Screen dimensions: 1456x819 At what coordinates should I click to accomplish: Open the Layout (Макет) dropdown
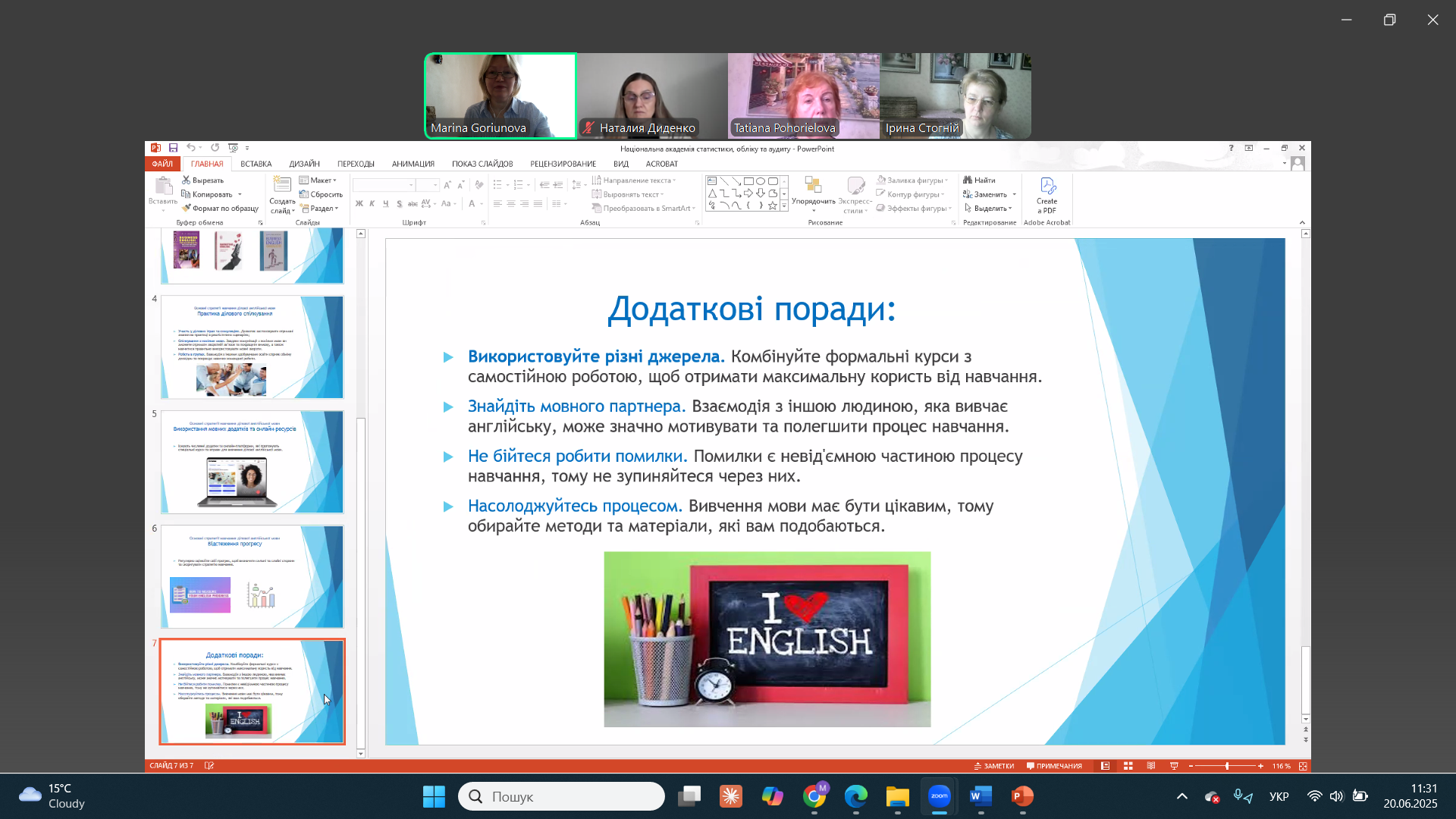coord(318,180)
